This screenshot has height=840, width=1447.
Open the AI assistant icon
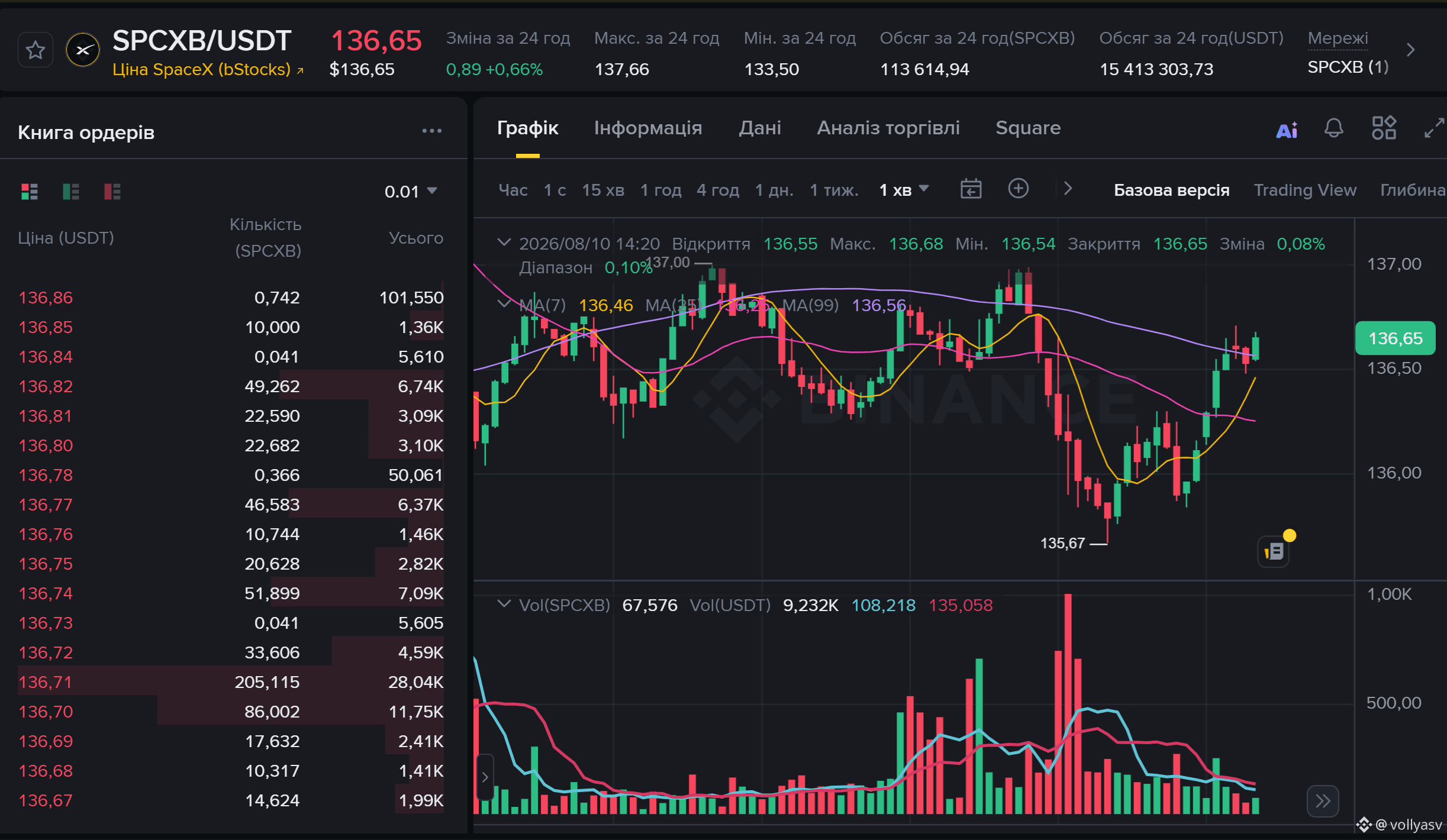click(1287, 130)
